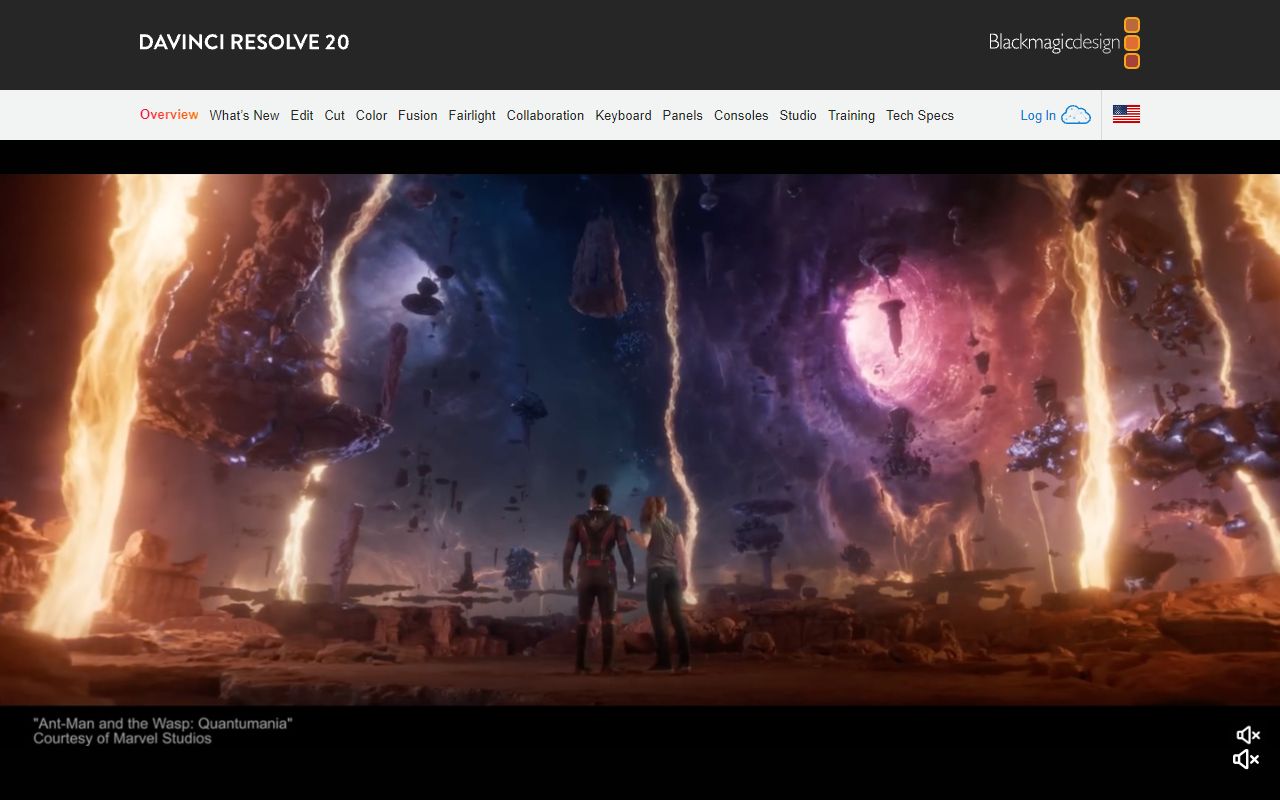Viewport: 1280px width, 800px height.
Task: Open the Panels section
Action: pos(682,115)
